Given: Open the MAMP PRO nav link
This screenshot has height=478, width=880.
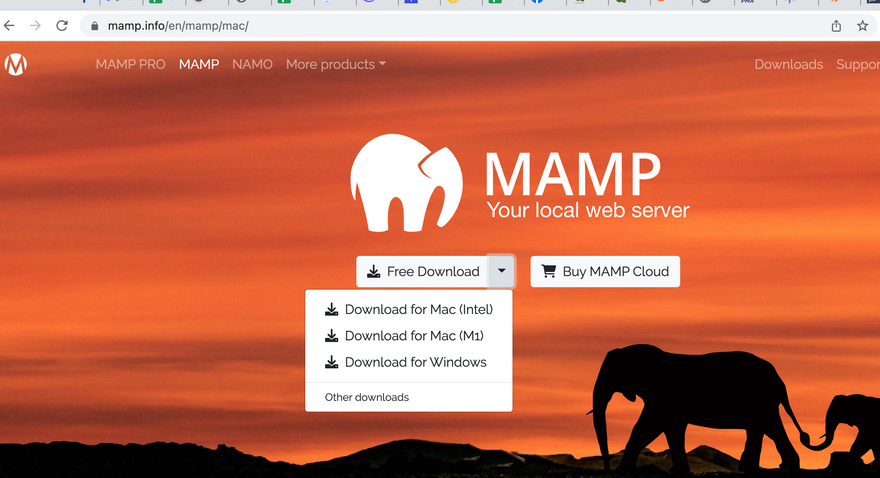Looking at the screenshot, I should point(130,64).
